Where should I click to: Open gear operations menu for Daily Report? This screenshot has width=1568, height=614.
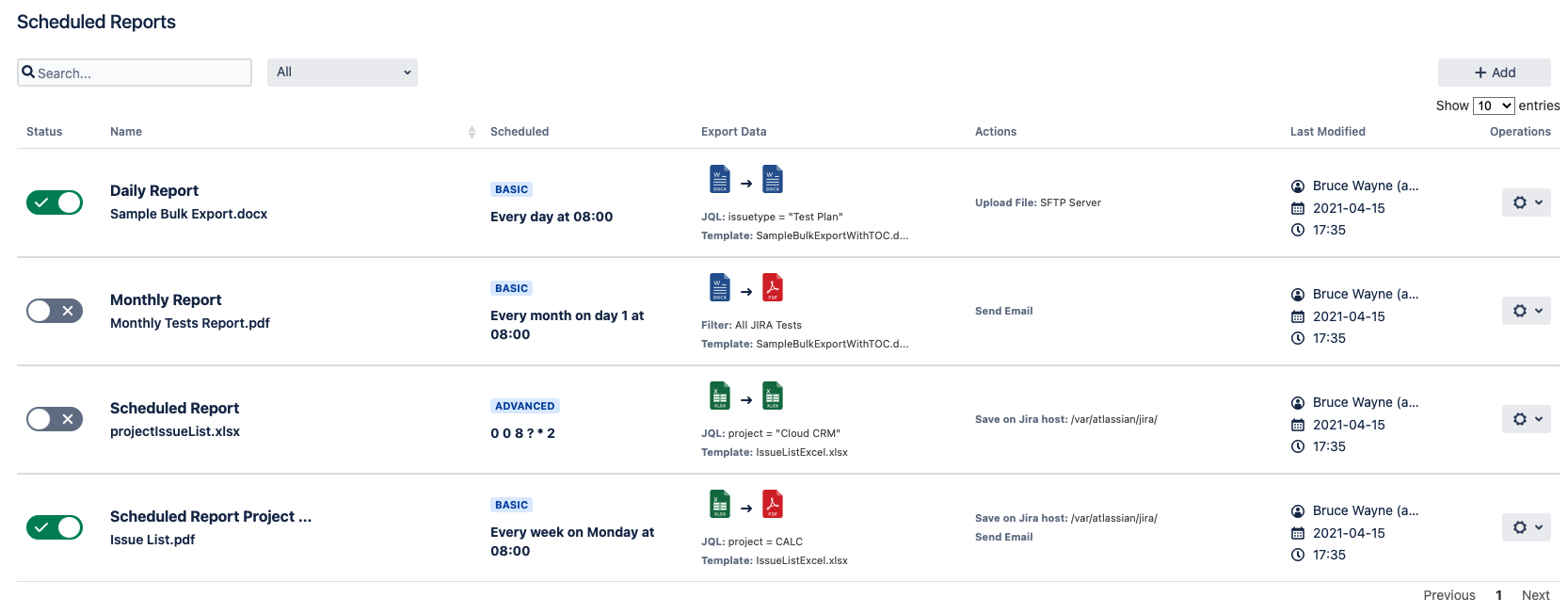coord(1526,202)
